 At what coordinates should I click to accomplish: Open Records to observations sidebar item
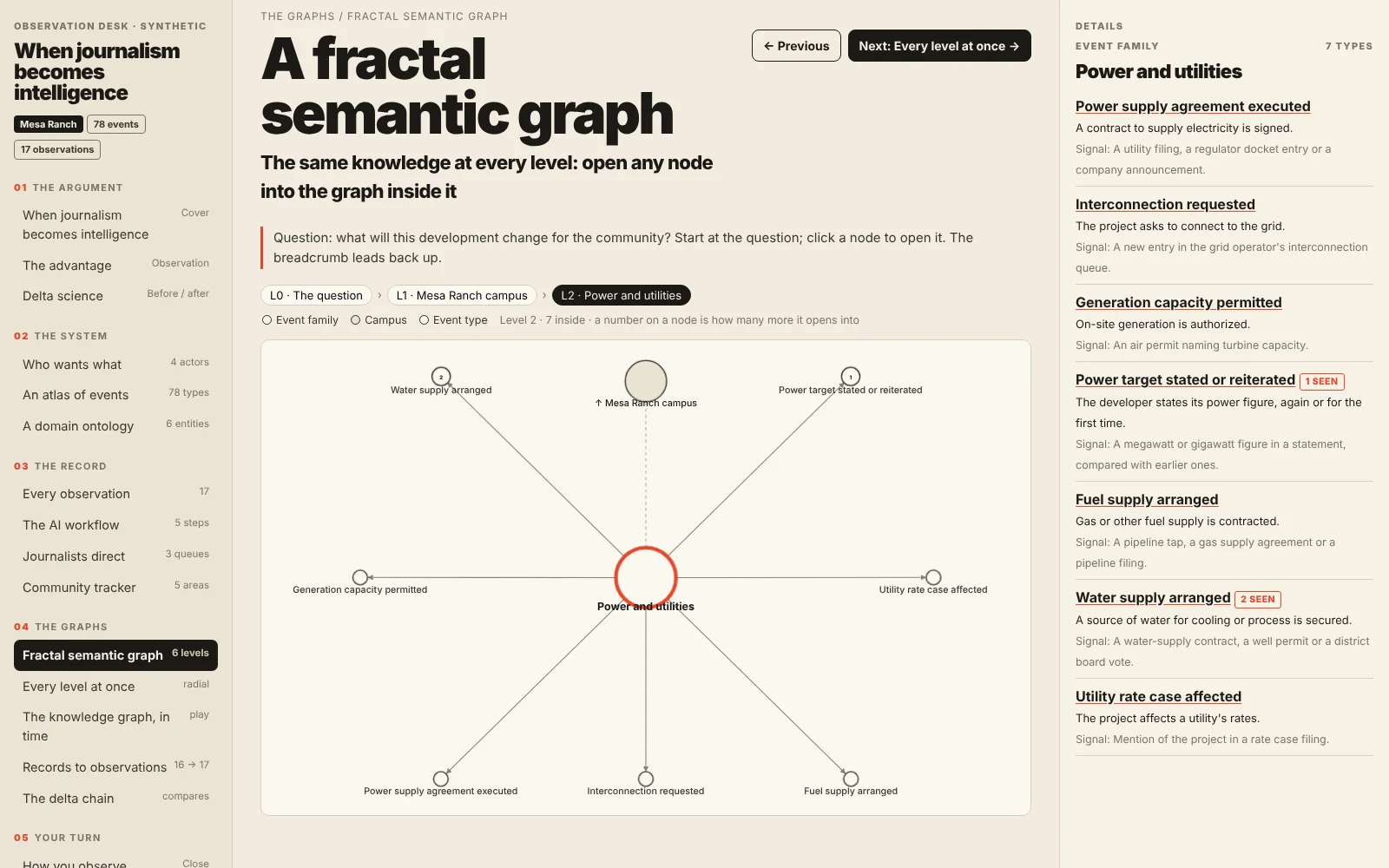[x=115, y=767]
